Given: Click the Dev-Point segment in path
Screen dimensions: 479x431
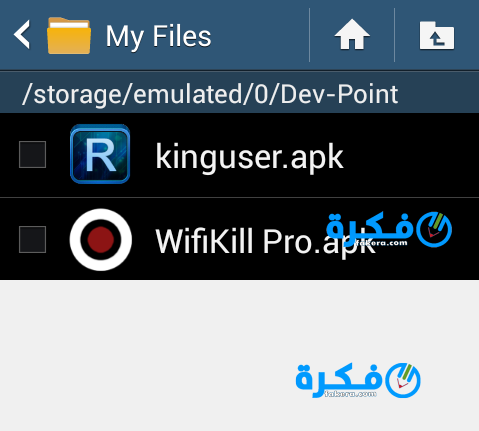Looking at the screenshot, I should pos(339,94).
